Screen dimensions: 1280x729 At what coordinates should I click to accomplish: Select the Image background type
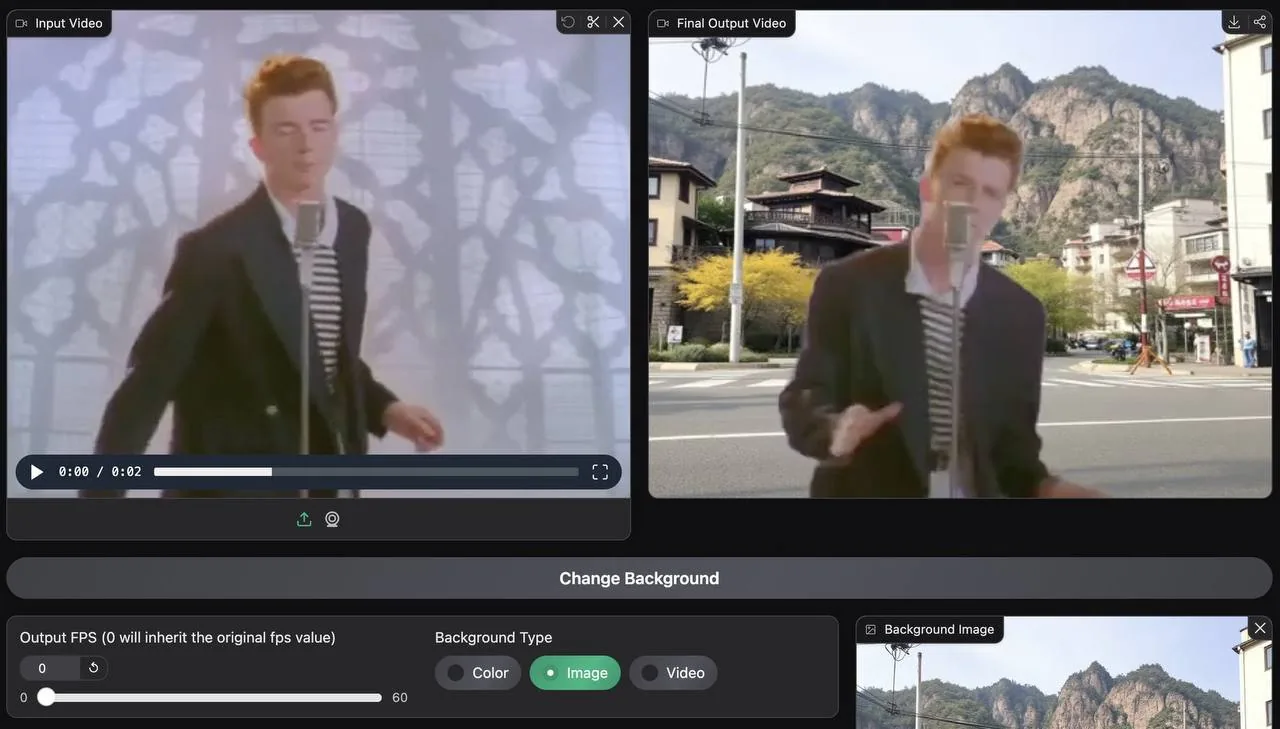click(x=575, y=673)
